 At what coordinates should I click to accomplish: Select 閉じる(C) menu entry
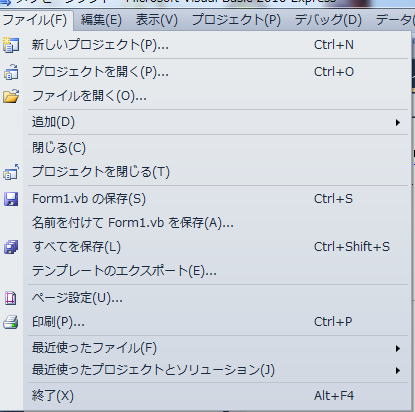59,148
